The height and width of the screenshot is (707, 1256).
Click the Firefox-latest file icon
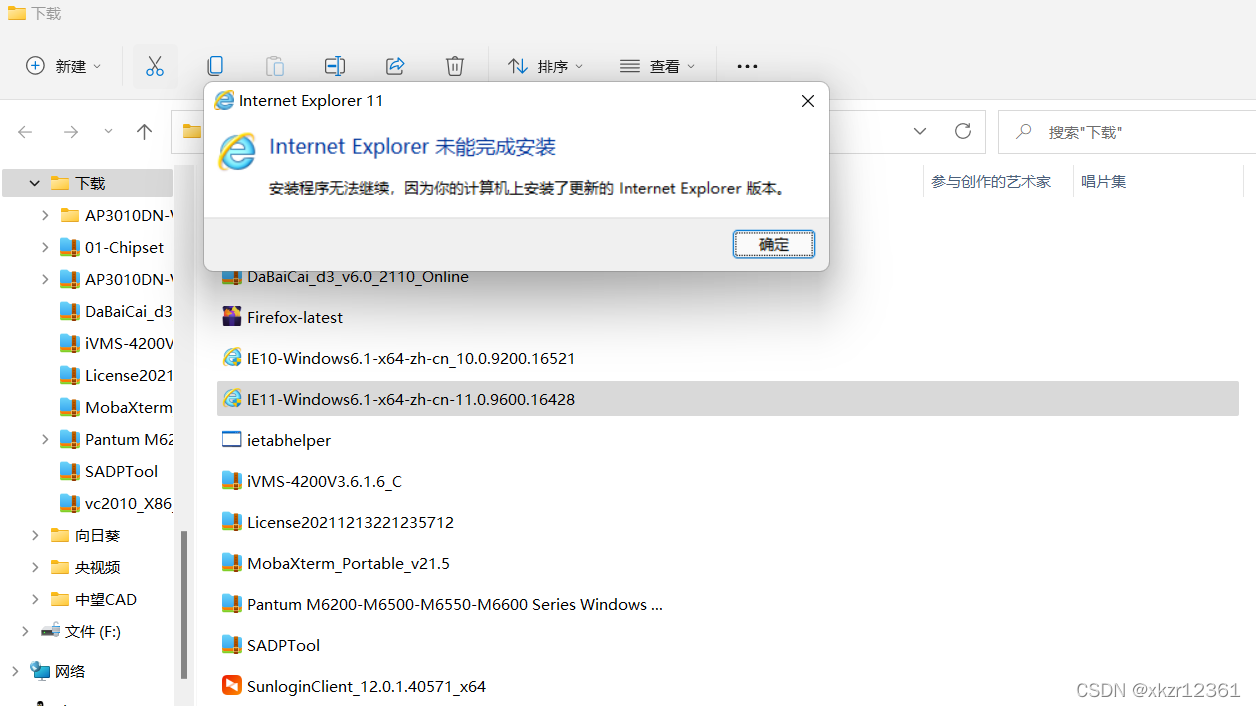point(232,317)
